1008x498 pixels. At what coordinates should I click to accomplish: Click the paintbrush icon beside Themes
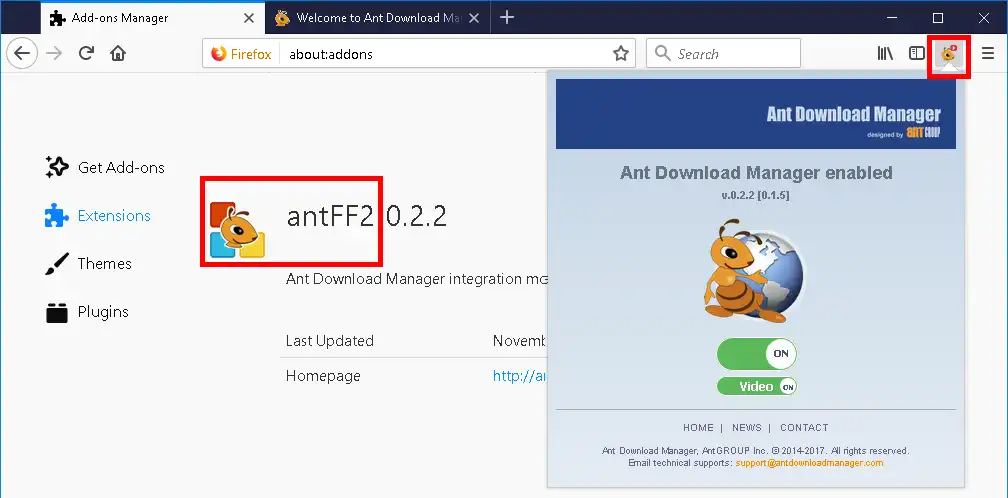(57, 264)
